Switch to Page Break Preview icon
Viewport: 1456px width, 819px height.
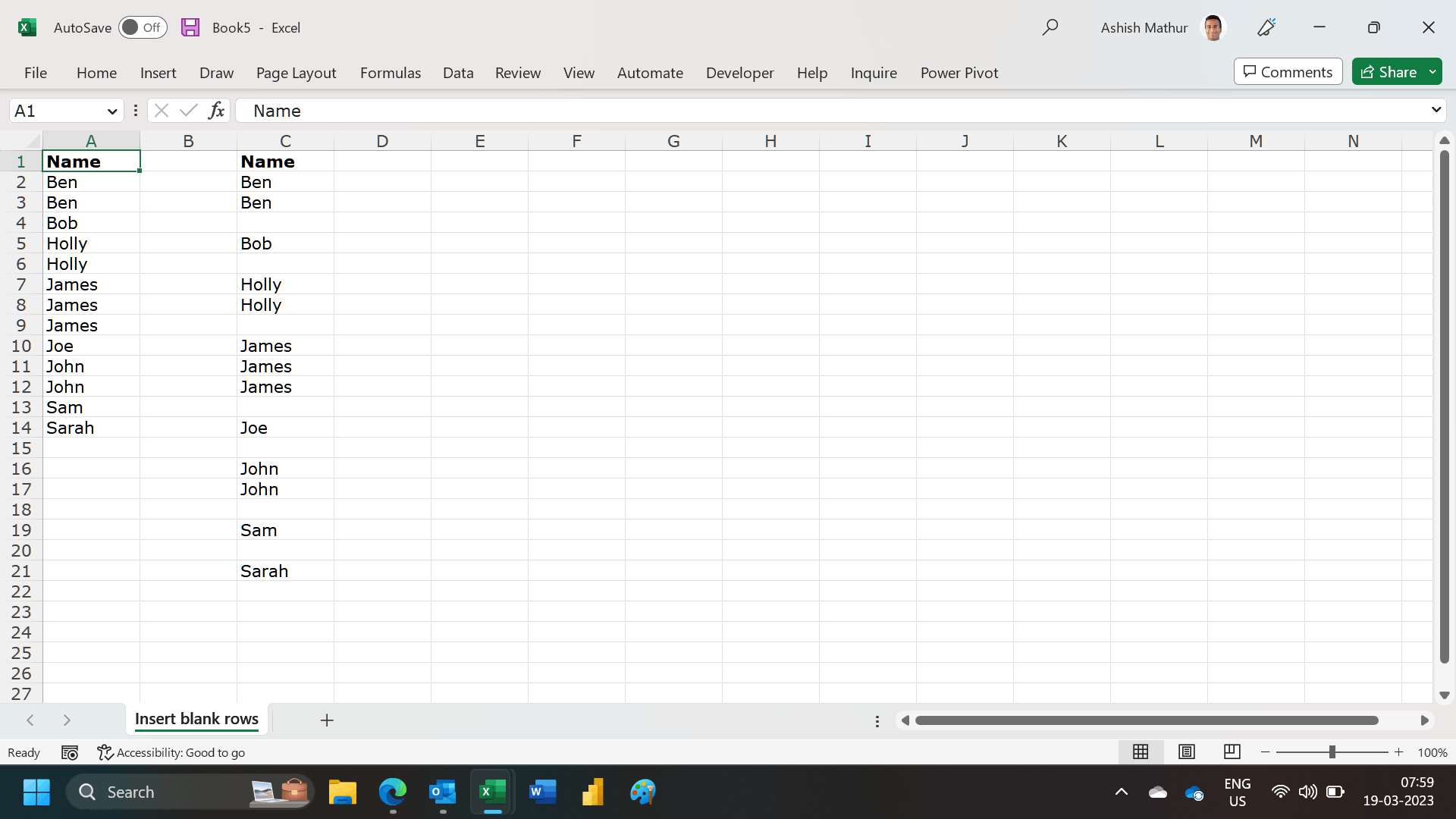(1232, 752)
